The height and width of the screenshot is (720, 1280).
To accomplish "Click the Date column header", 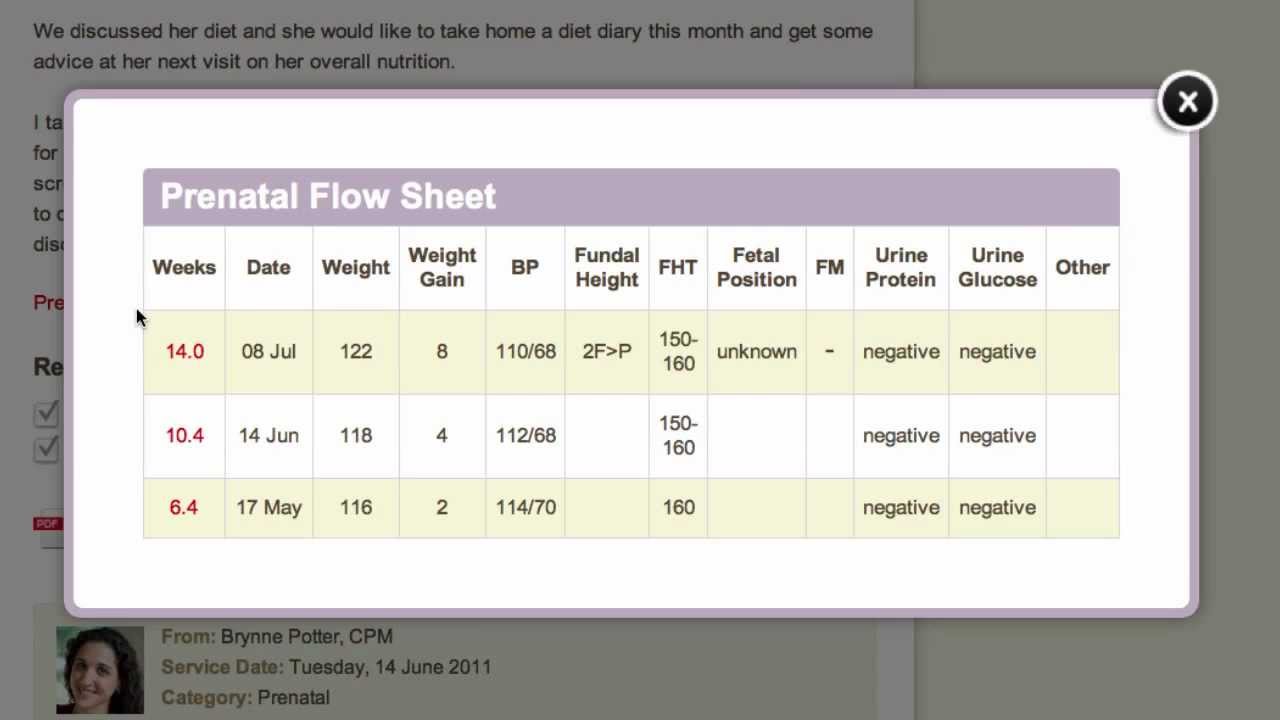I will (x=268, y=268).
